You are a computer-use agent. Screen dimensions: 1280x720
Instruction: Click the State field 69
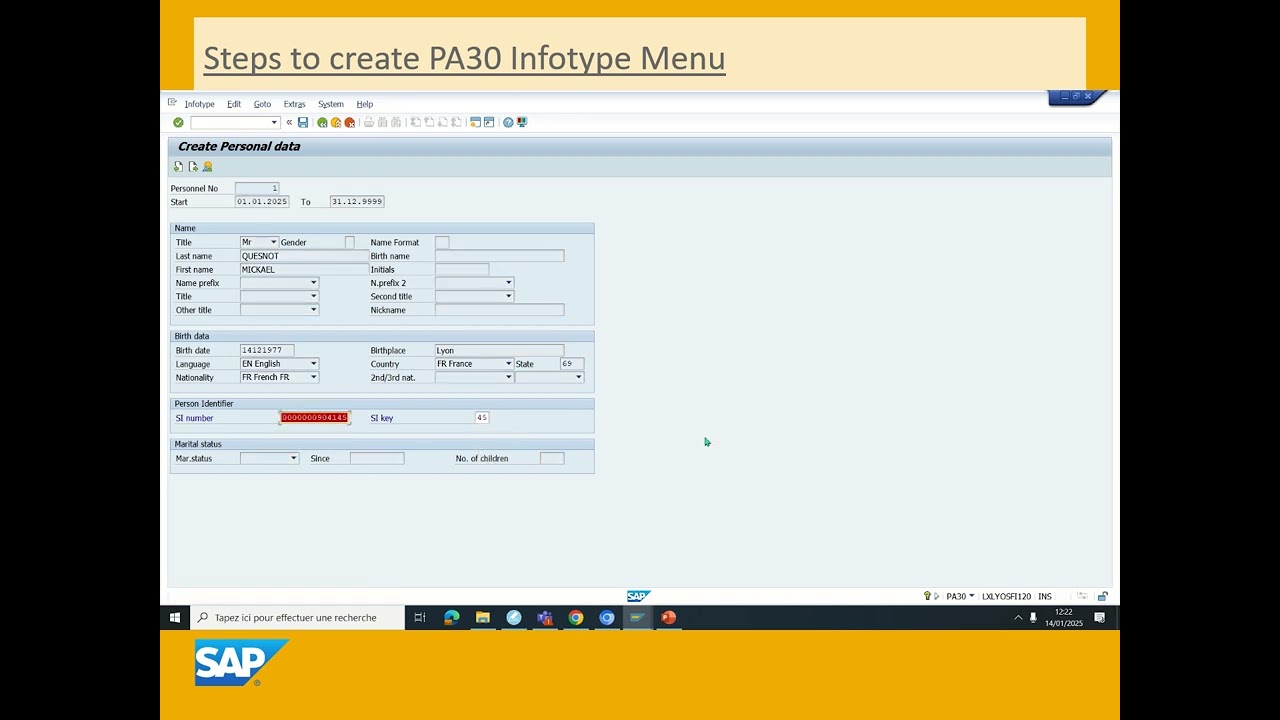(x=571, y=364)
